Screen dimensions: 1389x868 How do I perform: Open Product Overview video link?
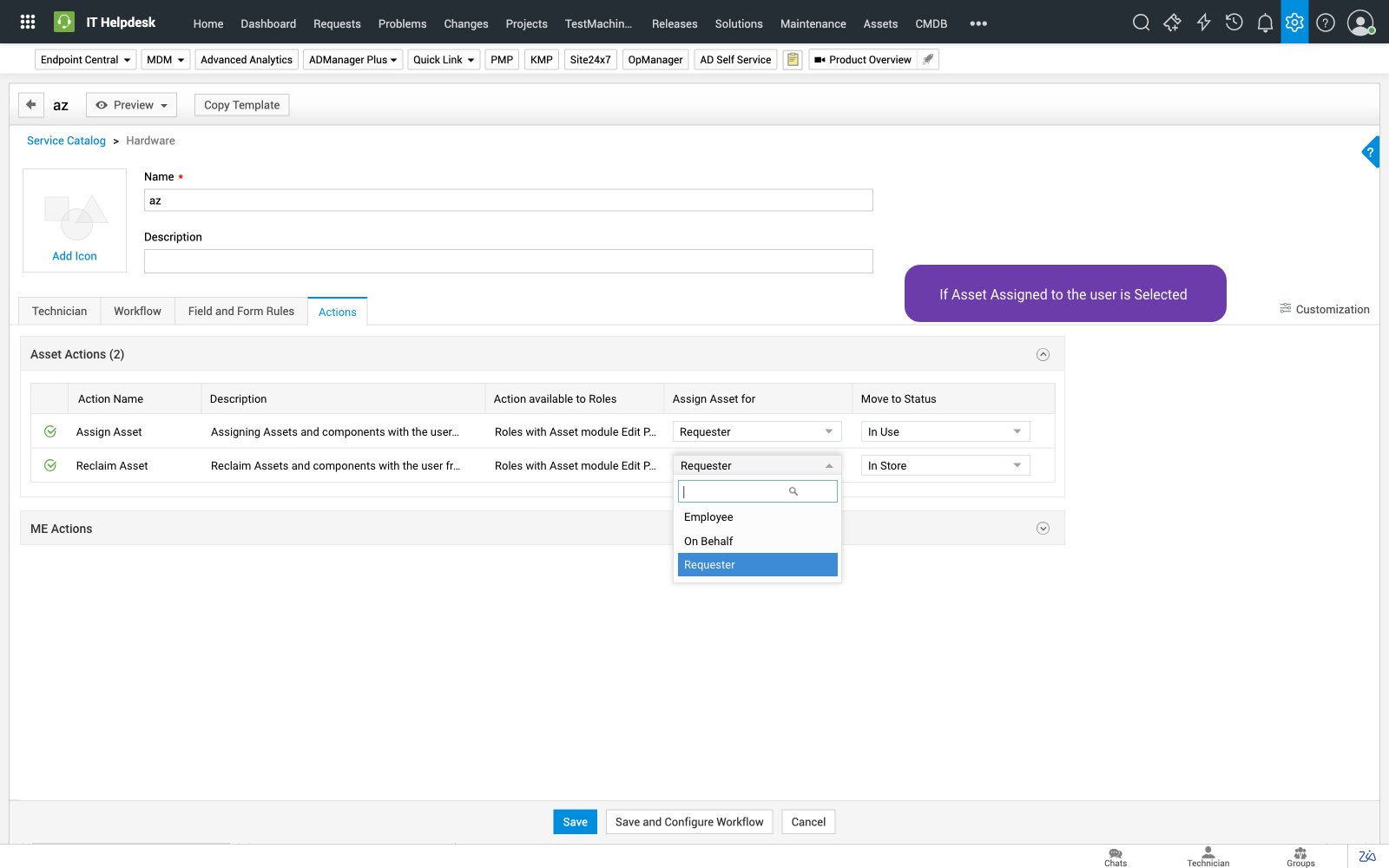(863, 59)
